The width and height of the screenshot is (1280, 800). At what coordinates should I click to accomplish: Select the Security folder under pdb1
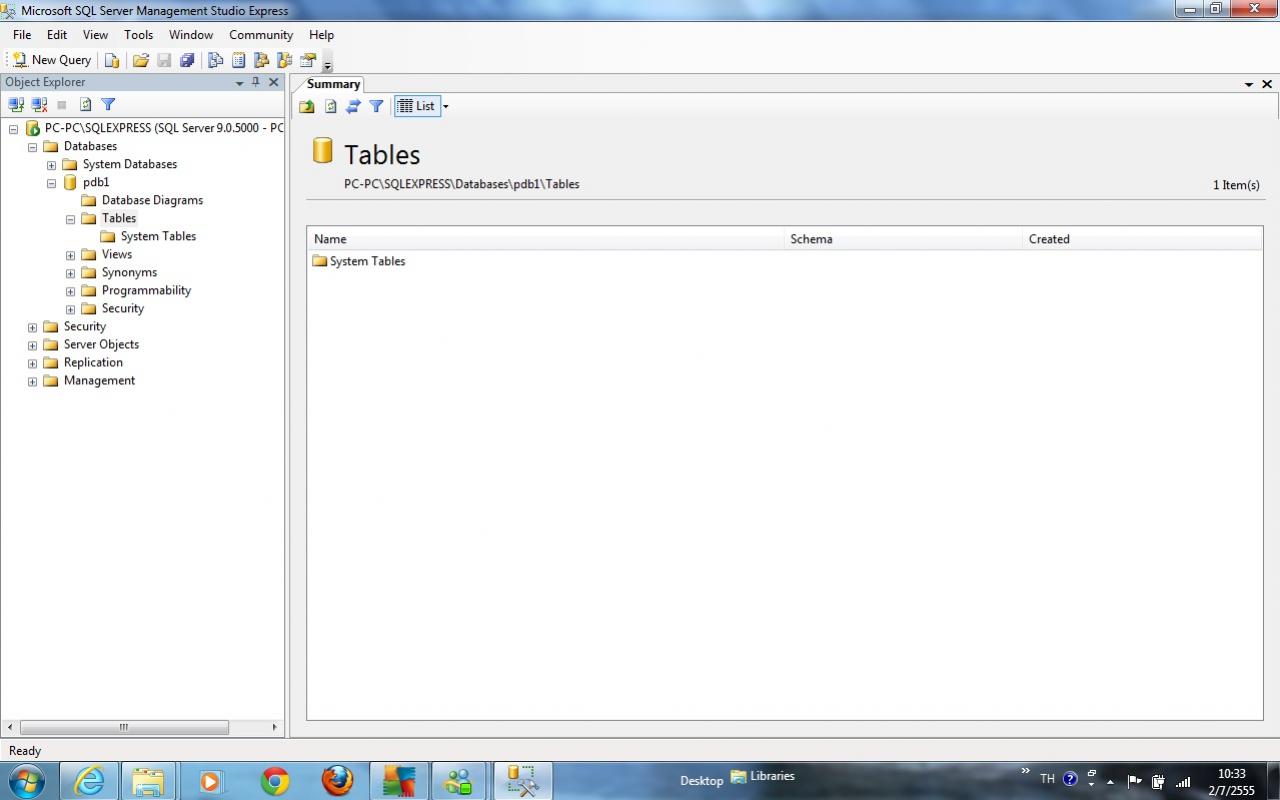click(123, 308)
